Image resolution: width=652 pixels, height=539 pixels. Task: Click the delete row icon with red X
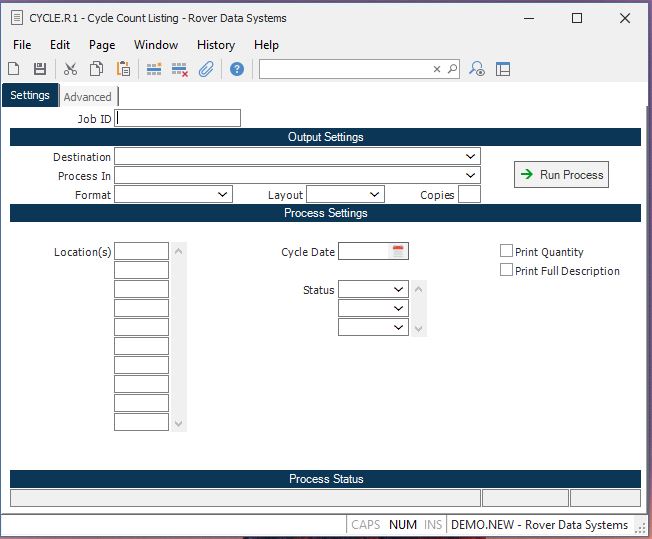pyautogui.click(x=180, y=69)
